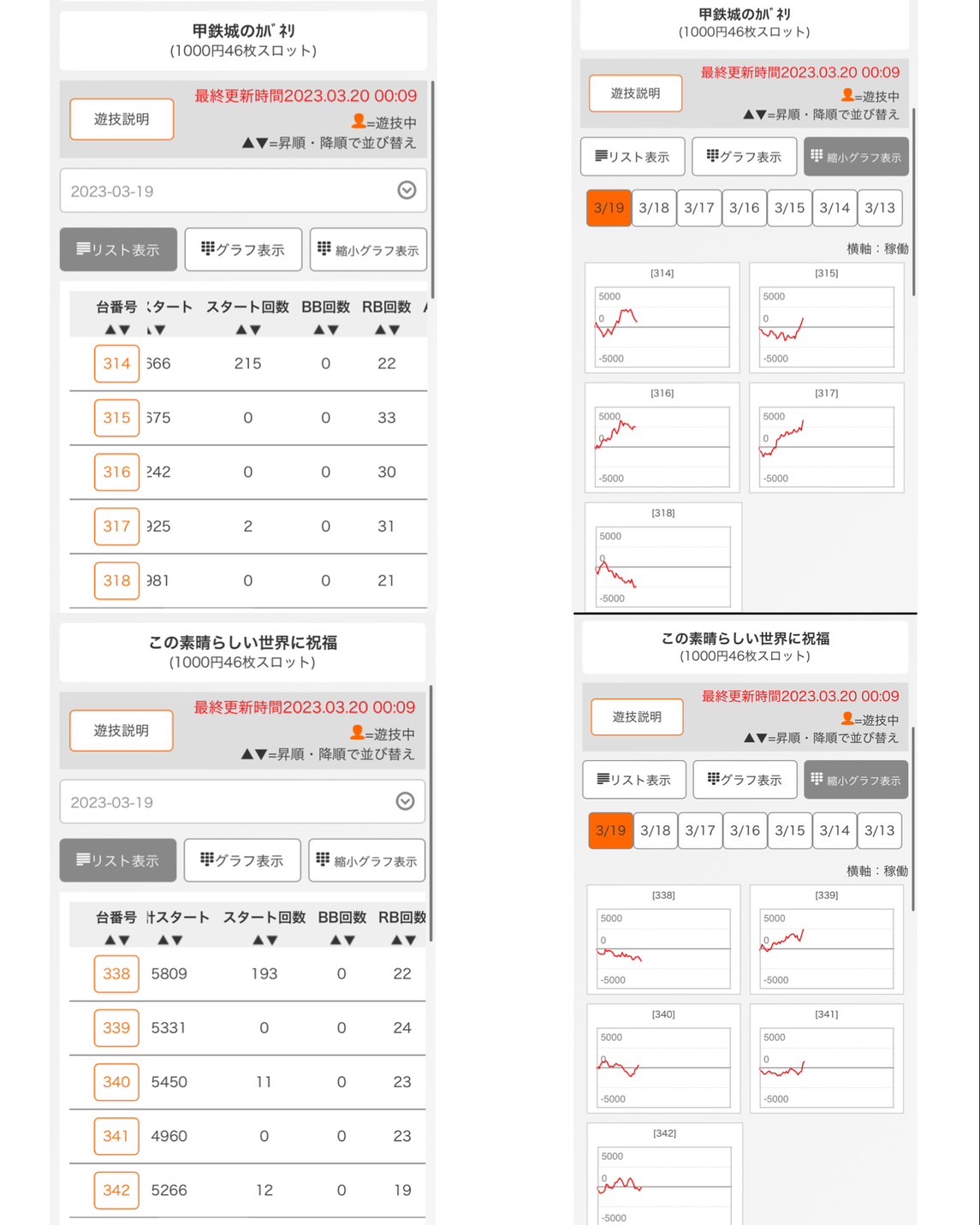980x1225 pixels.
Task: Select the 3/17 date in 甲鉄城 mini-graph view
Action: (x=699, y=208)
